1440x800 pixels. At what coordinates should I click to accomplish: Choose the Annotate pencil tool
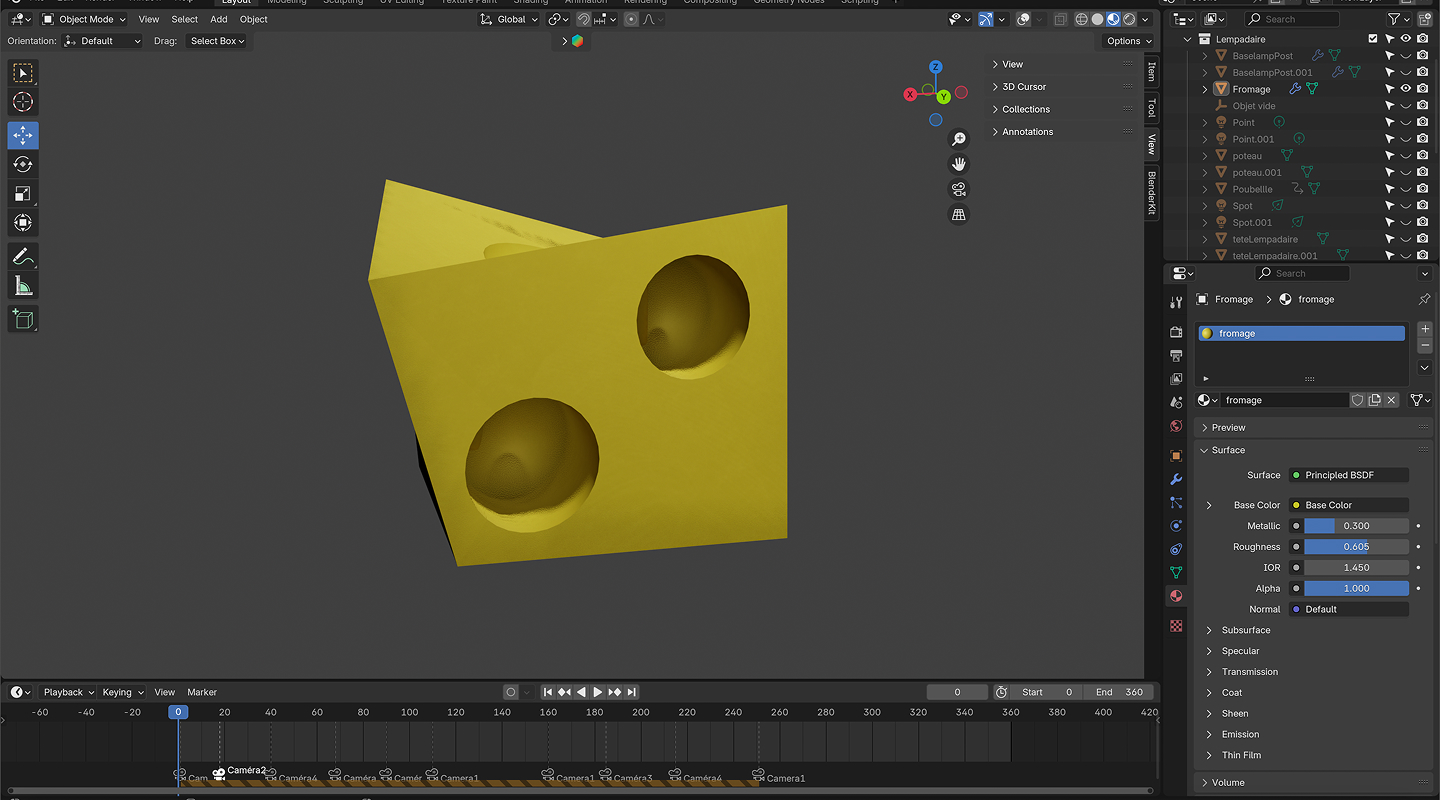22,257
